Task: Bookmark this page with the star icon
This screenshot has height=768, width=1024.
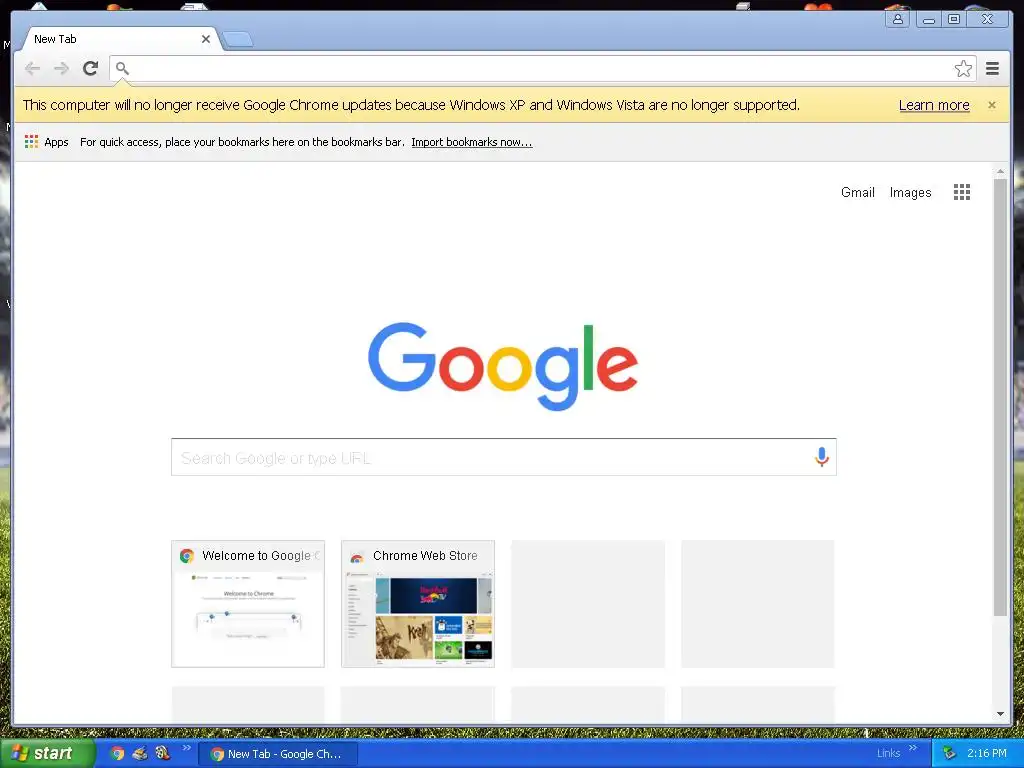Action: click(963, 69)
